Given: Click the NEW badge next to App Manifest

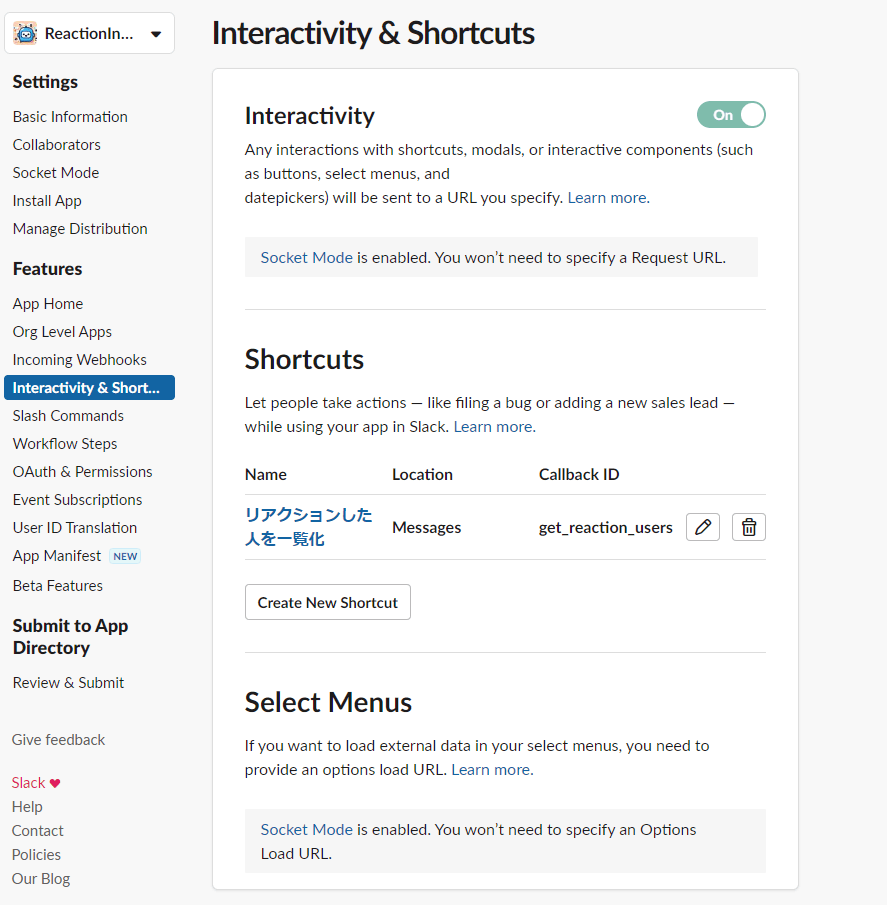Looking at the screenshot, I should 125,556.
